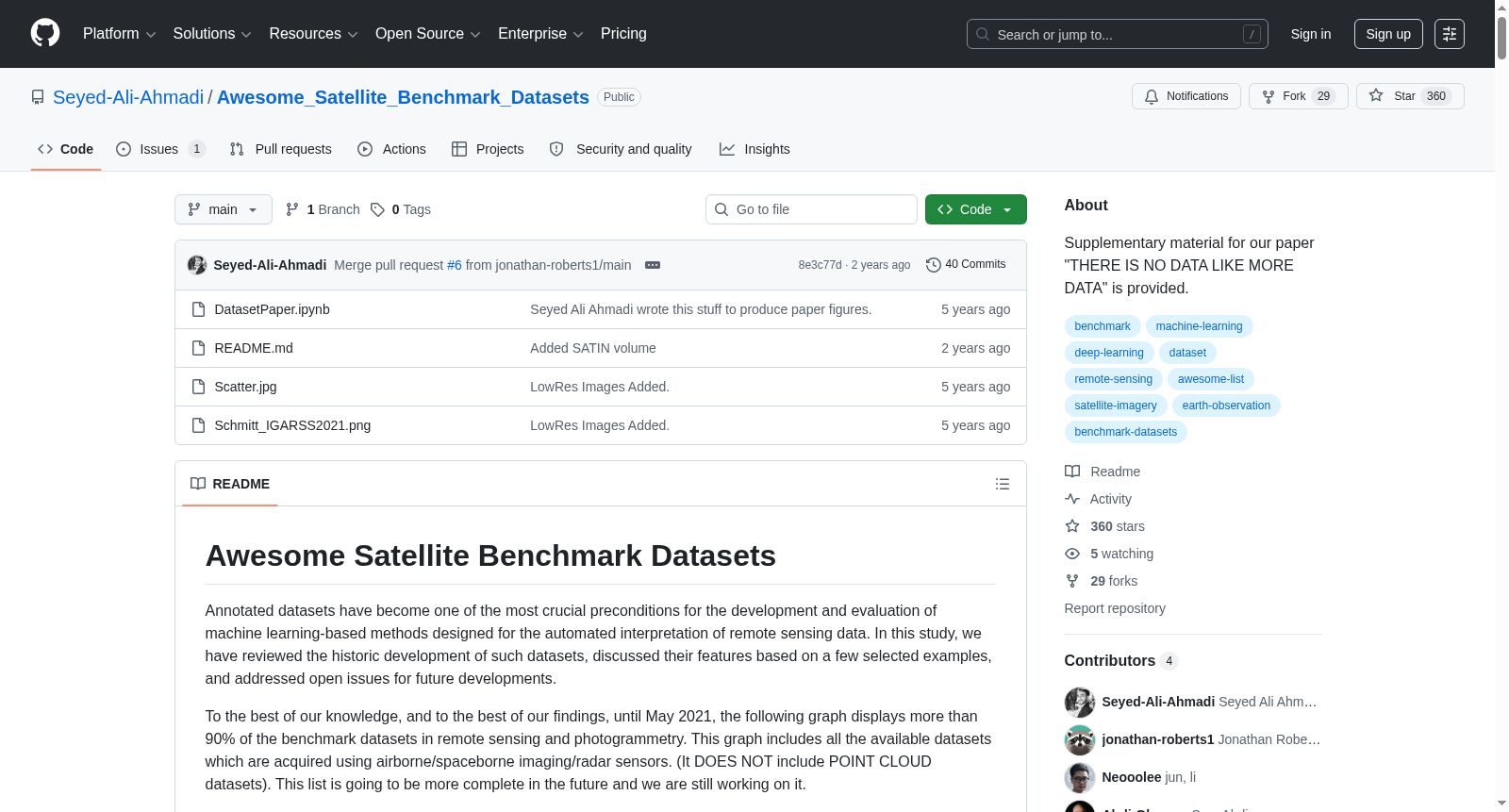Screen dimensions: 1509x812
Task: Switch to the Issues tab
Action: pos(160,149)
